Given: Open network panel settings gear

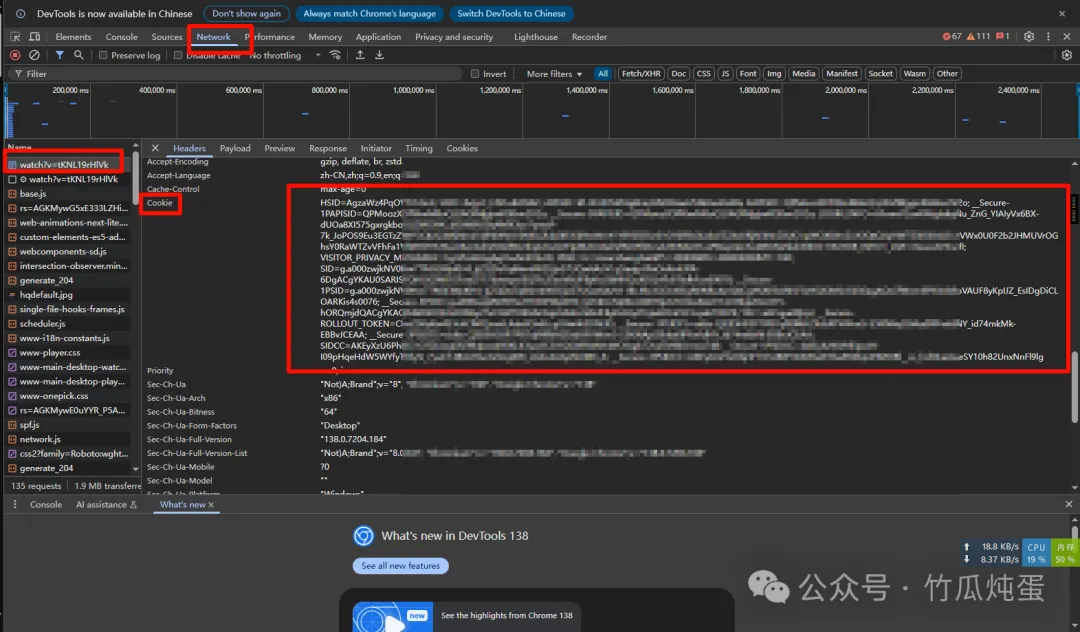Looking at the screenshot, I should (1067, 55).
